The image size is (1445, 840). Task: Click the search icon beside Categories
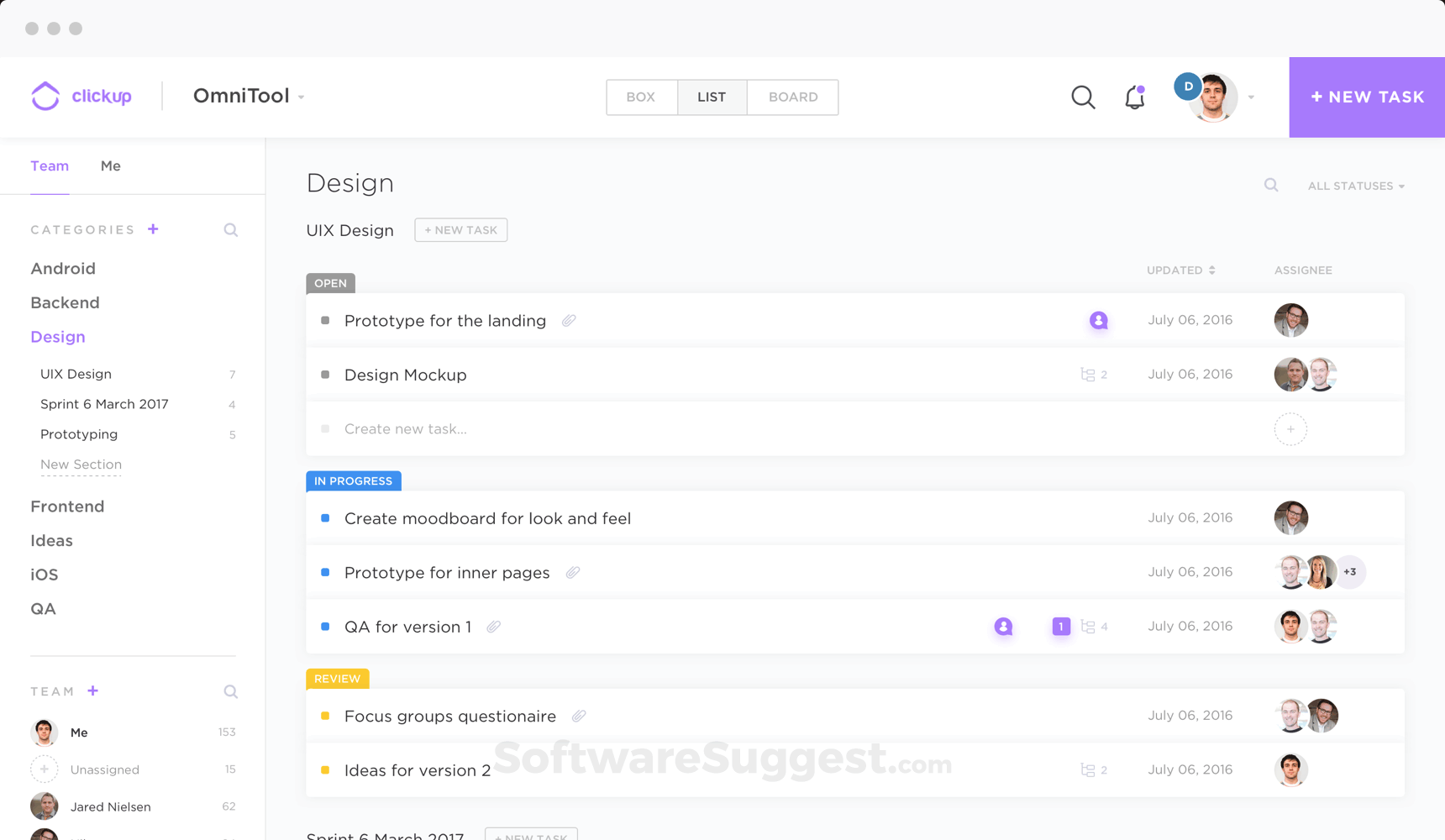pos(230,229)
